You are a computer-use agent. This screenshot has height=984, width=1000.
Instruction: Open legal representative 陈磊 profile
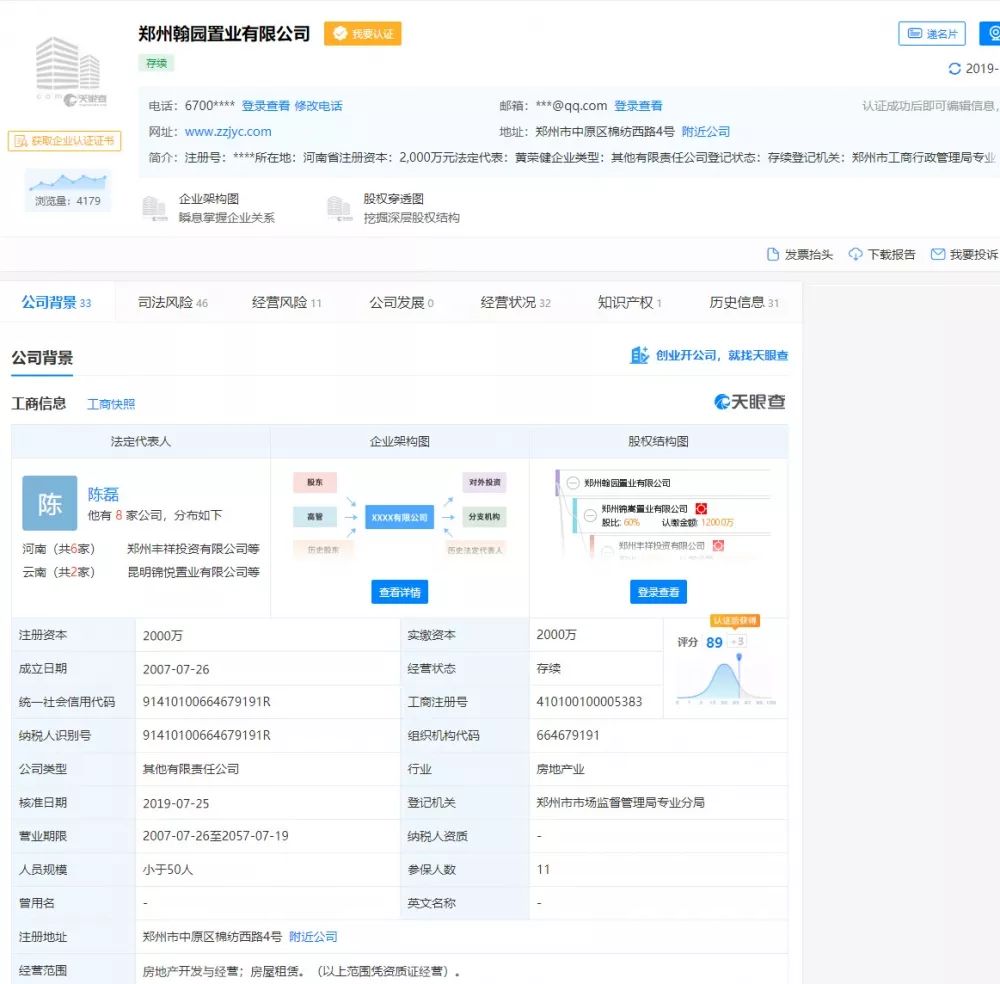point(103,494)
